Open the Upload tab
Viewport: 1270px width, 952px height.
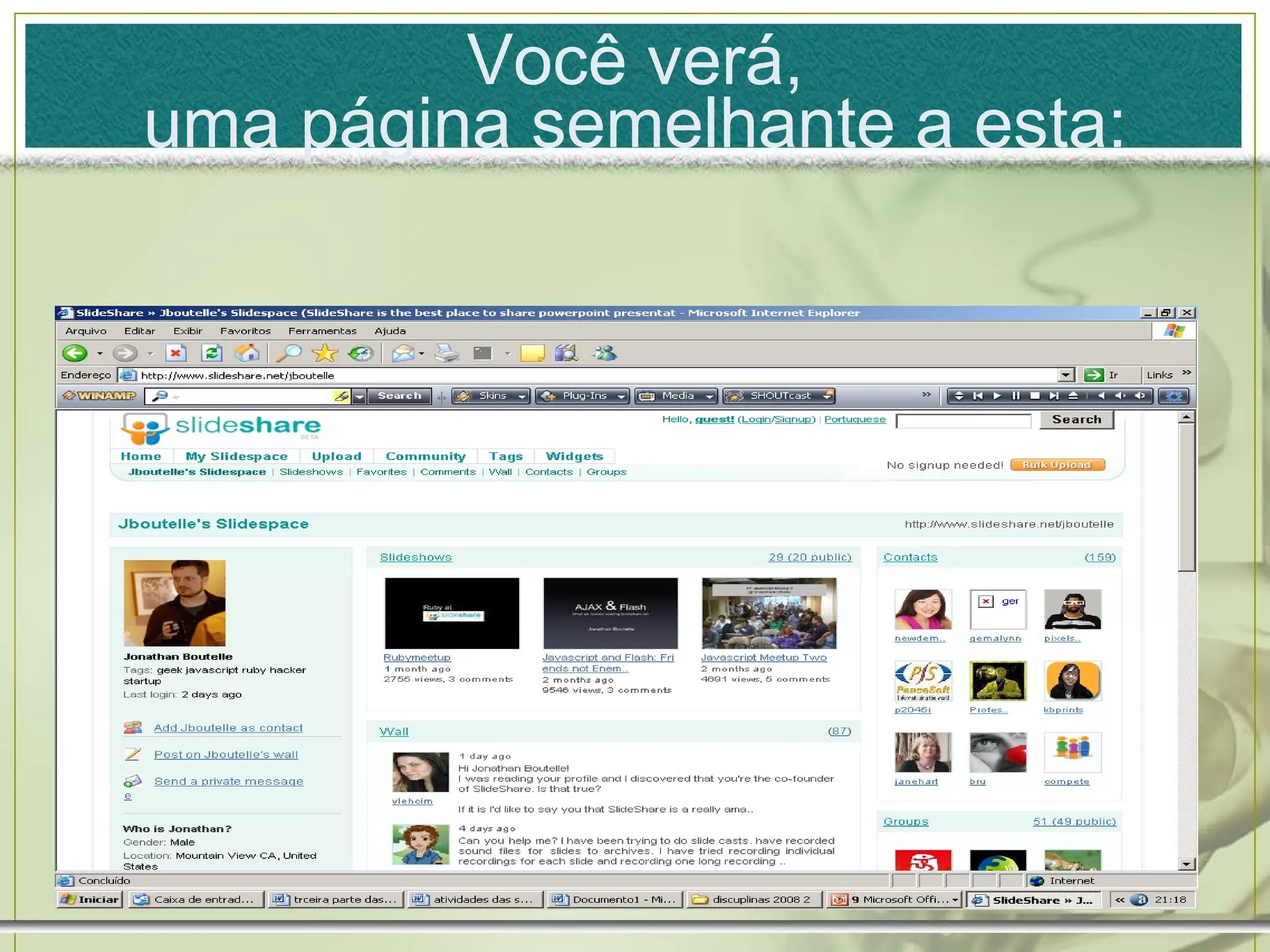[337, 456]
